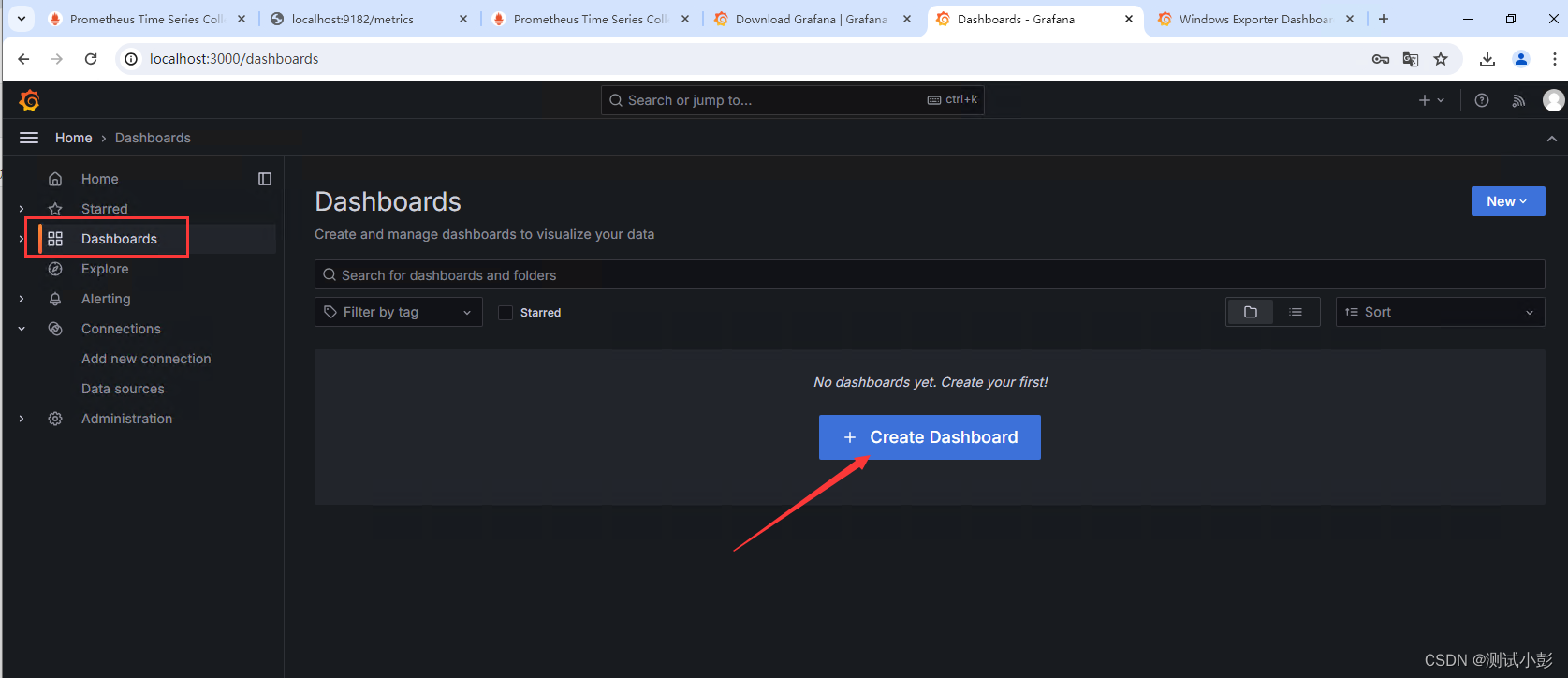Click the Starred star icon in sidebar
The height and width of the screenshot is (678, 1568).
coord(55,209)
